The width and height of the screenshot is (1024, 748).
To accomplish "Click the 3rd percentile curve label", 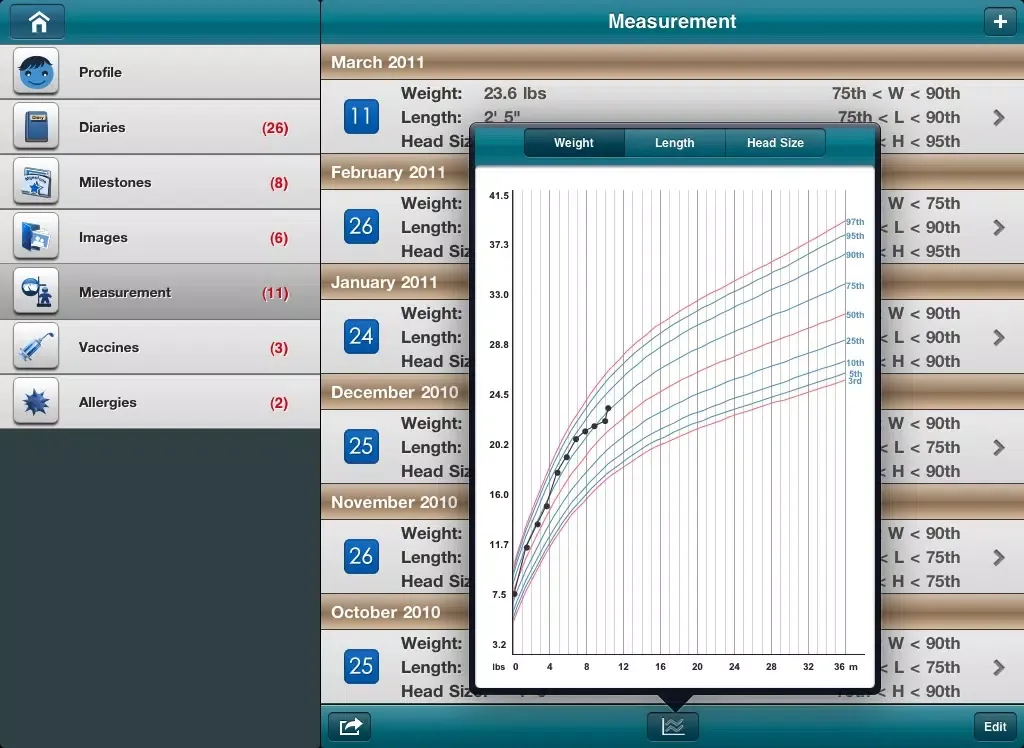I will pyautogui.click(x=855, y=381).
